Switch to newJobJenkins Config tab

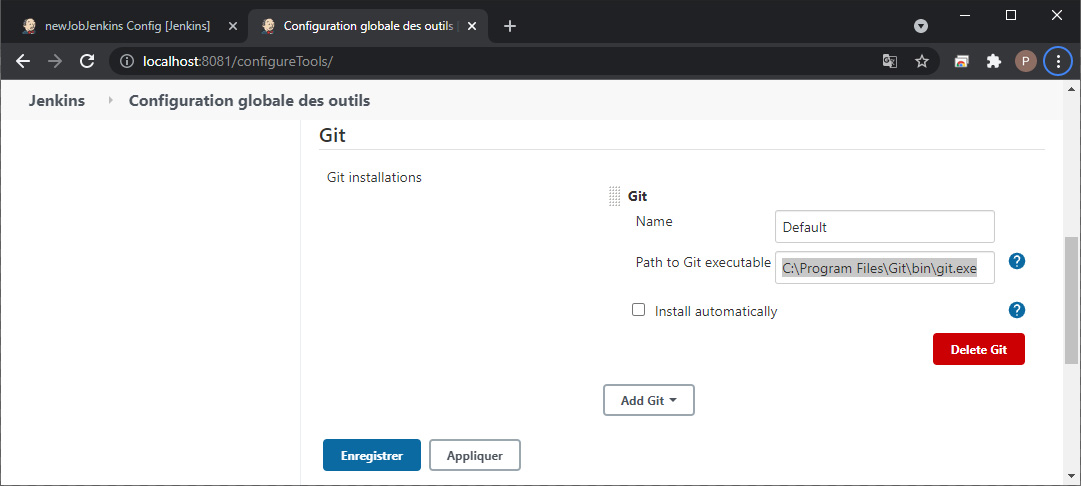click(128, 26)
